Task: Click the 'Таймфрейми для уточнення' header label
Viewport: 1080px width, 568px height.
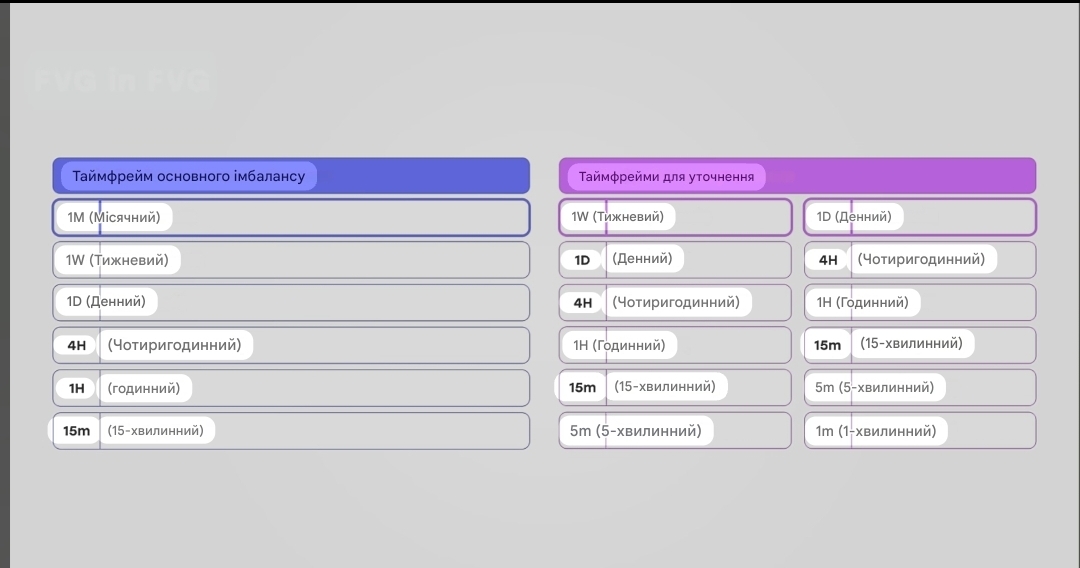Action: point(666,177)
